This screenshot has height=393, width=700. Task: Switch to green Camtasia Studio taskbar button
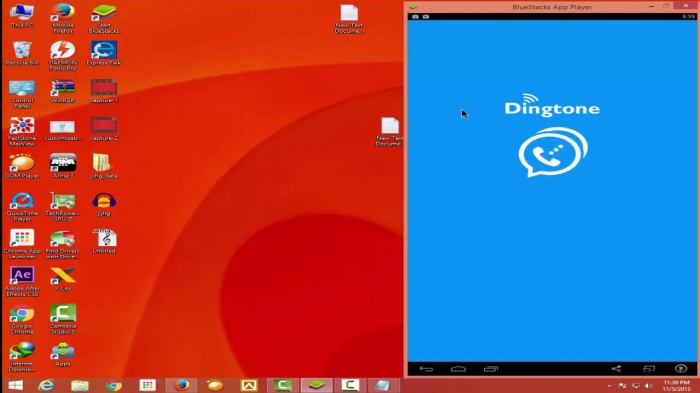(283, 385)
